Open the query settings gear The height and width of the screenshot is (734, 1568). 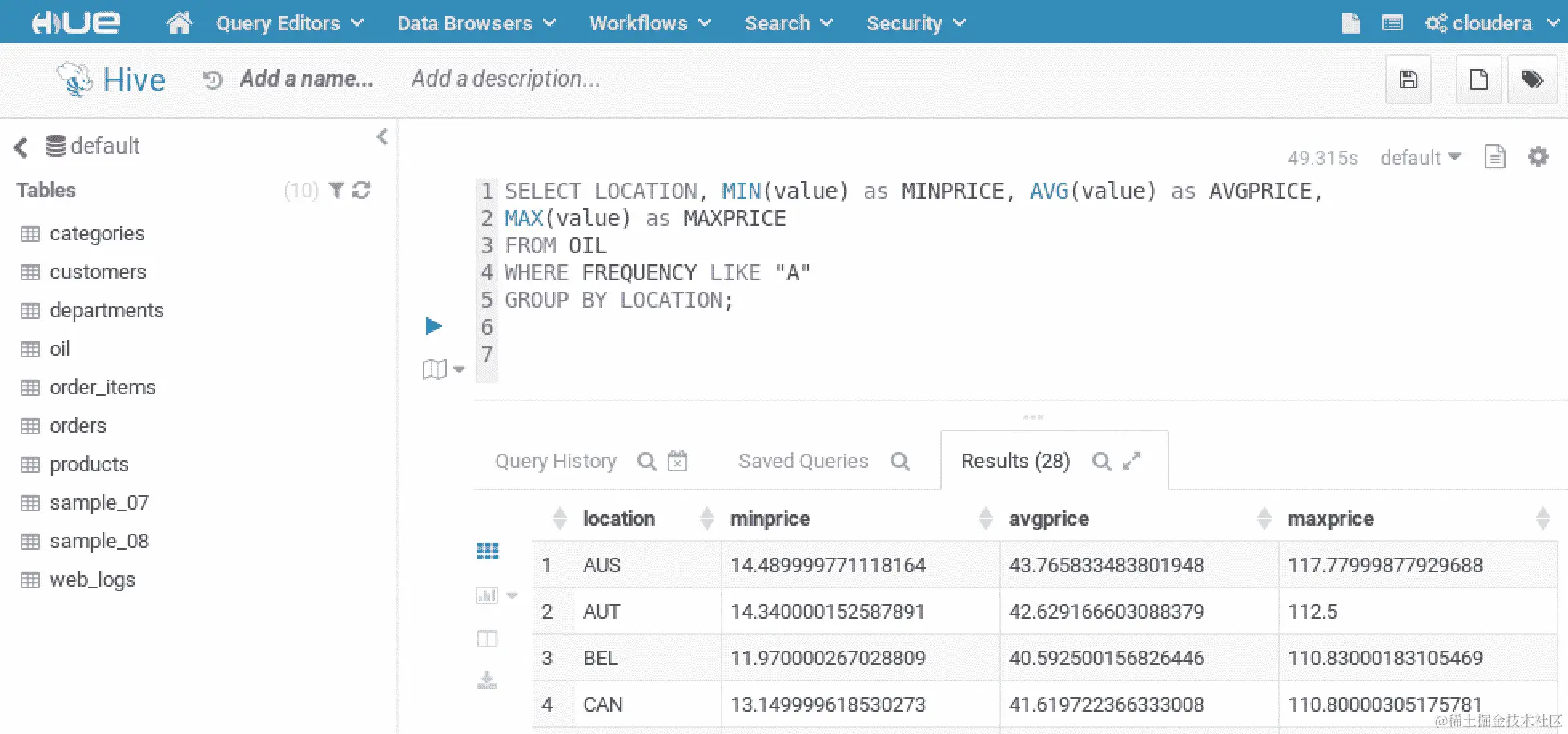1538,156
